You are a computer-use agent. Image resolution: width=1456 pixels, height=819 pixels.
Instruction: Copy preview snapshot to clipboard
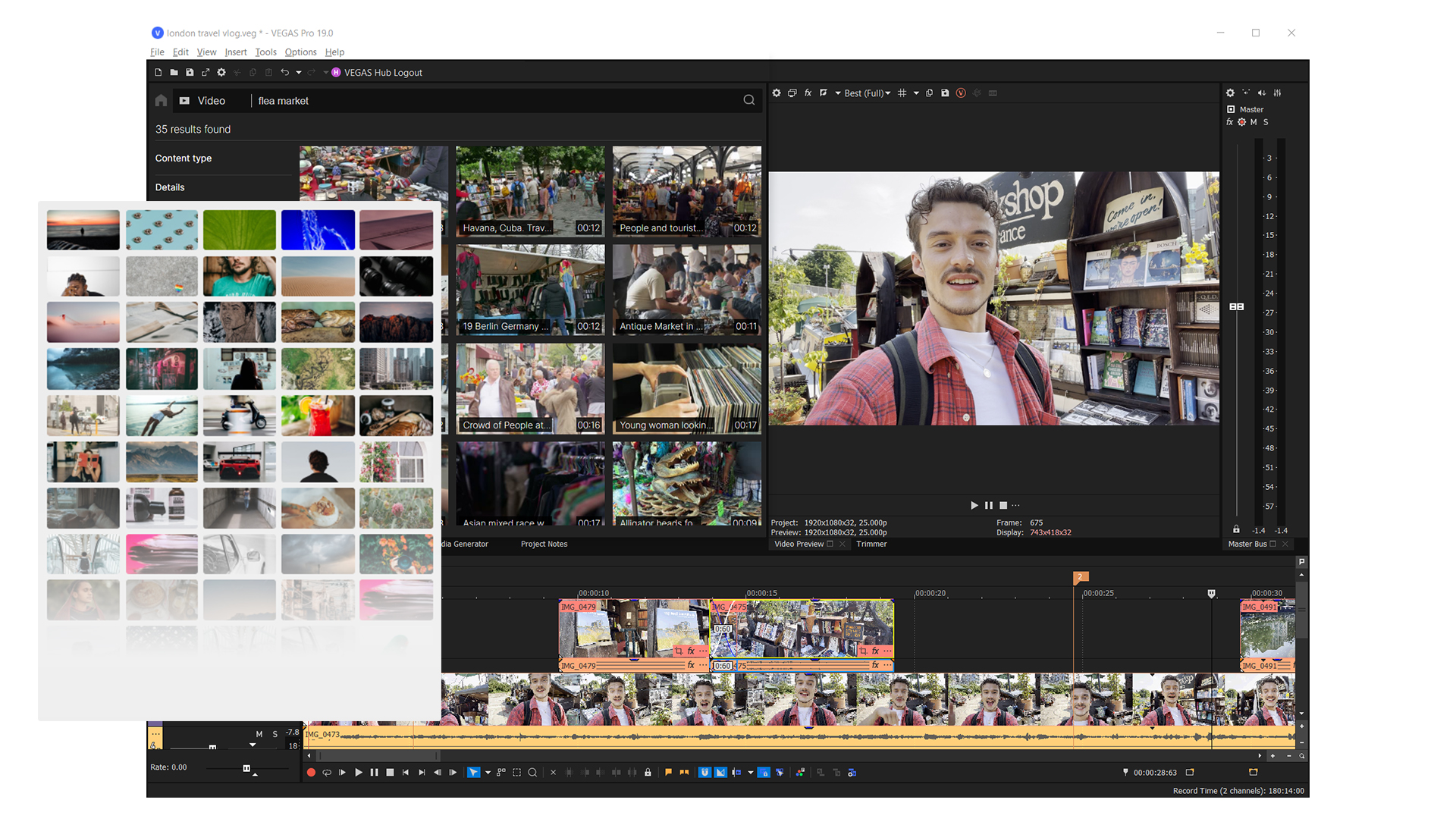click(930, 93)
